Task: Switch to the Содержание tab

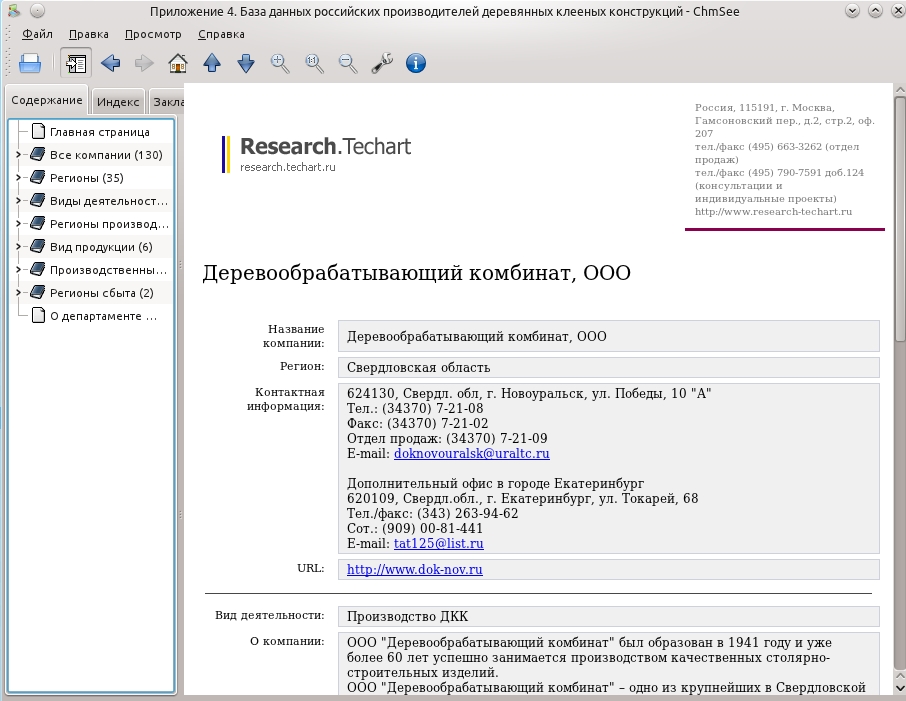Action: [x=47, y=100]
